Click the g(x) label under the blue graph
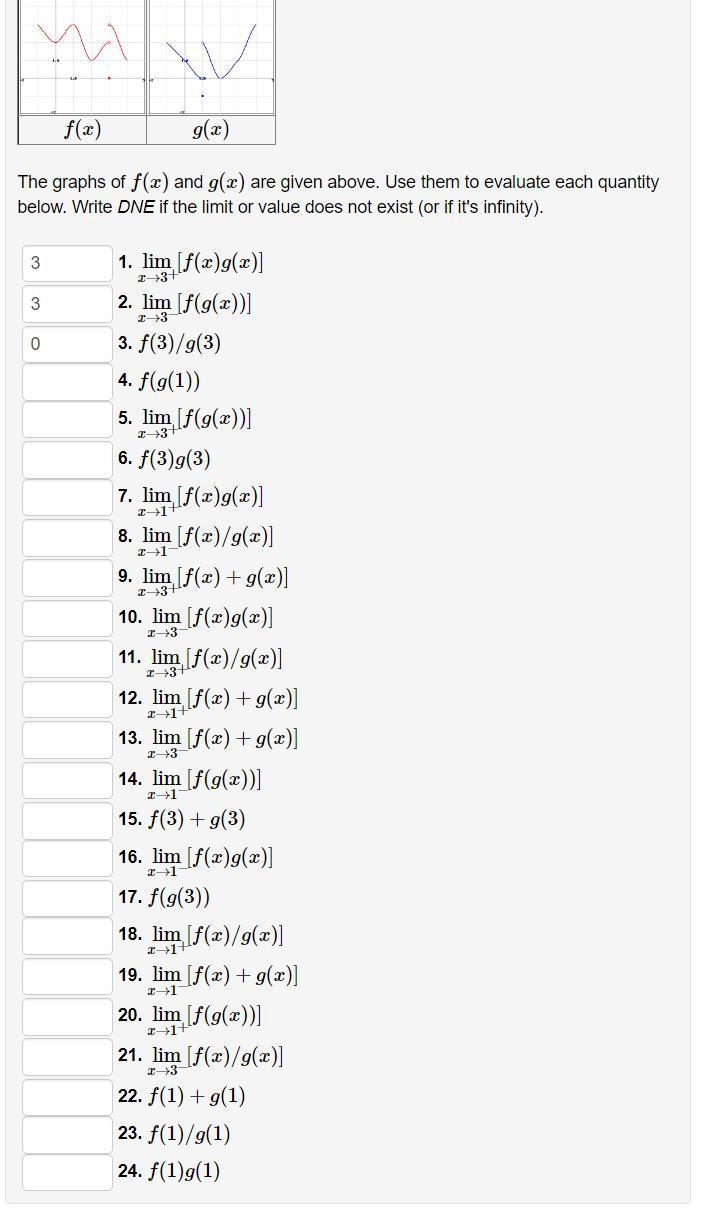The width and height of the screenshot is (705, 1225). click(x=209, y=128)
